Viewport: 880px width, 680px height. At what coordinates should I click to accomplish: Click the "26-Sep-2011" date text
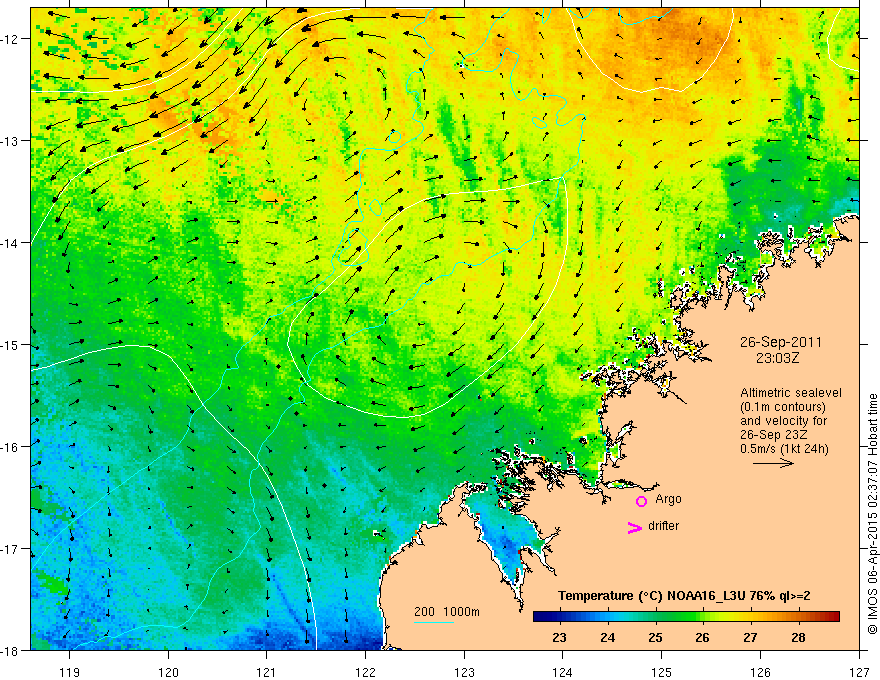pyautogui.click(x=781, y=342)
